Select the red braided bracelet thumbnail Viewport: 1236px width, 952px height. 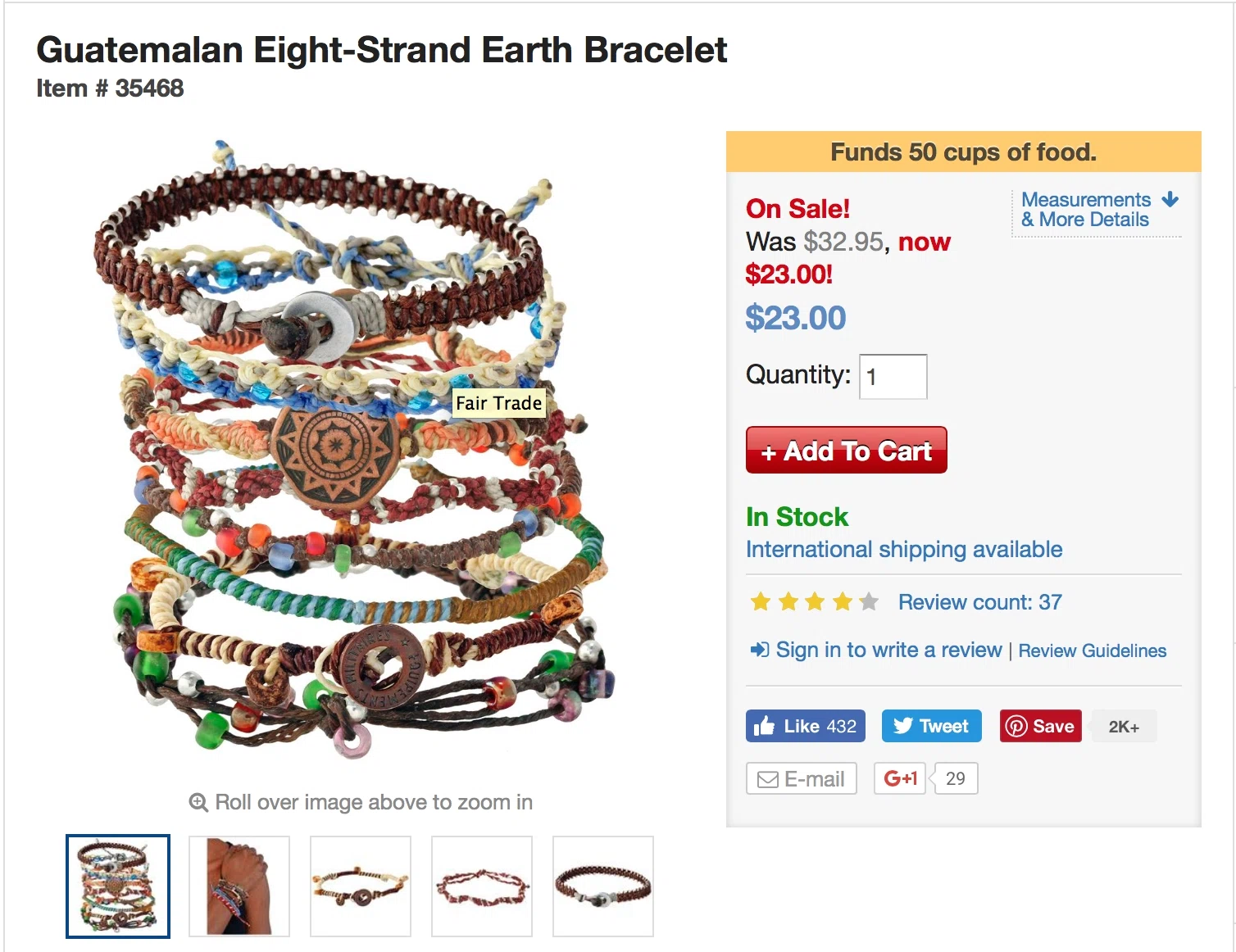point(482,886)
